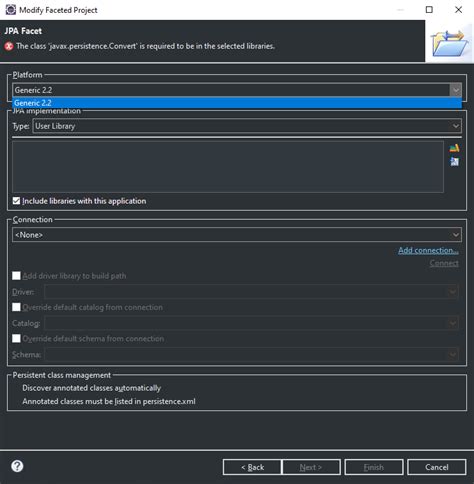Expand the Connection None dropdown

[x=237, y=235]
